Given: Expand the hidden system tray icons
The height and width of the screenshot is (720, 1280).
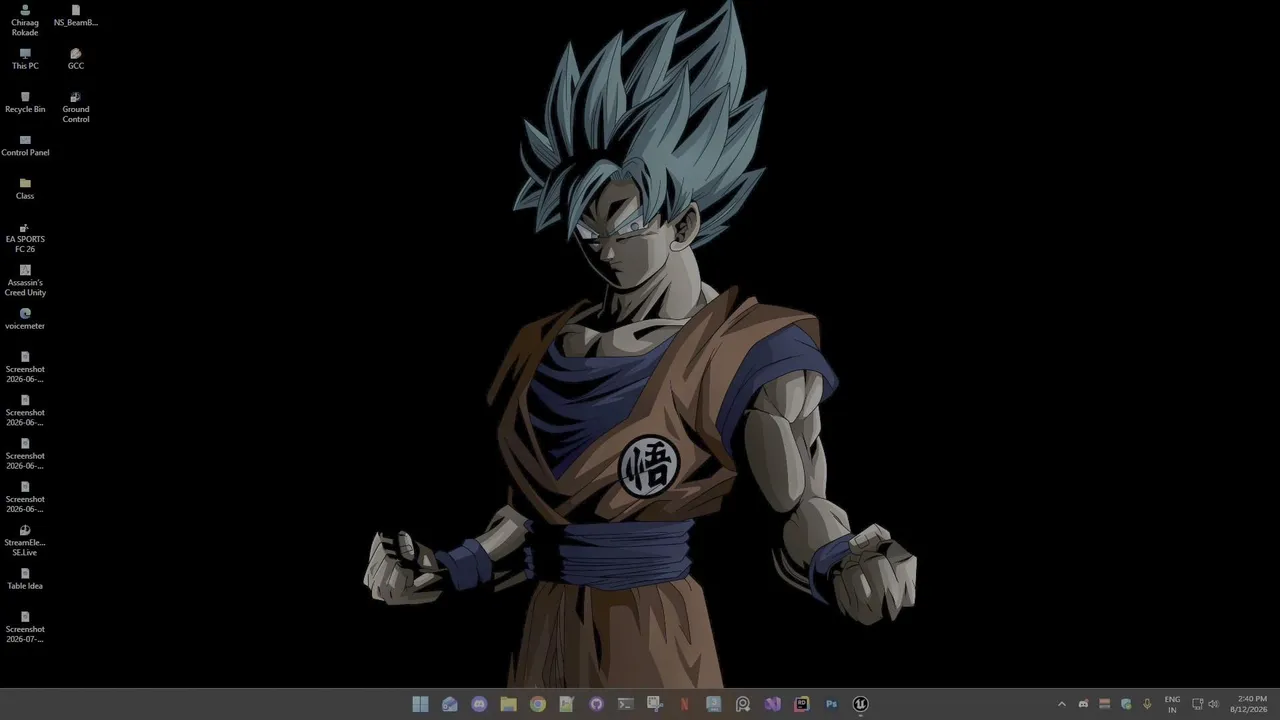Looking at the screenshot, I should click(1062, 704).
